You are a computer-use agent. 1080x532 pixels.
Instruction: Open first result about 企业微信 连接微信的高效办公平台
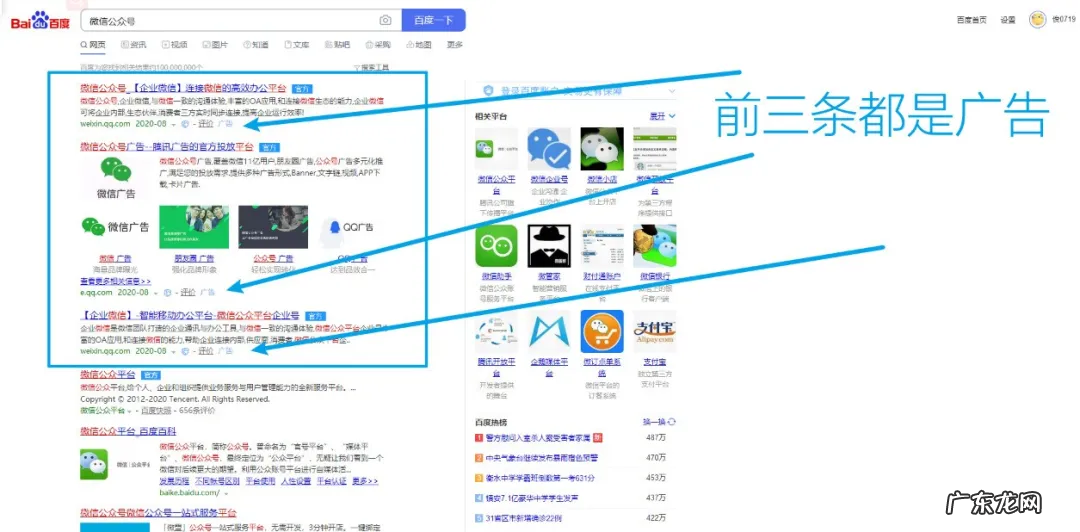183,88
